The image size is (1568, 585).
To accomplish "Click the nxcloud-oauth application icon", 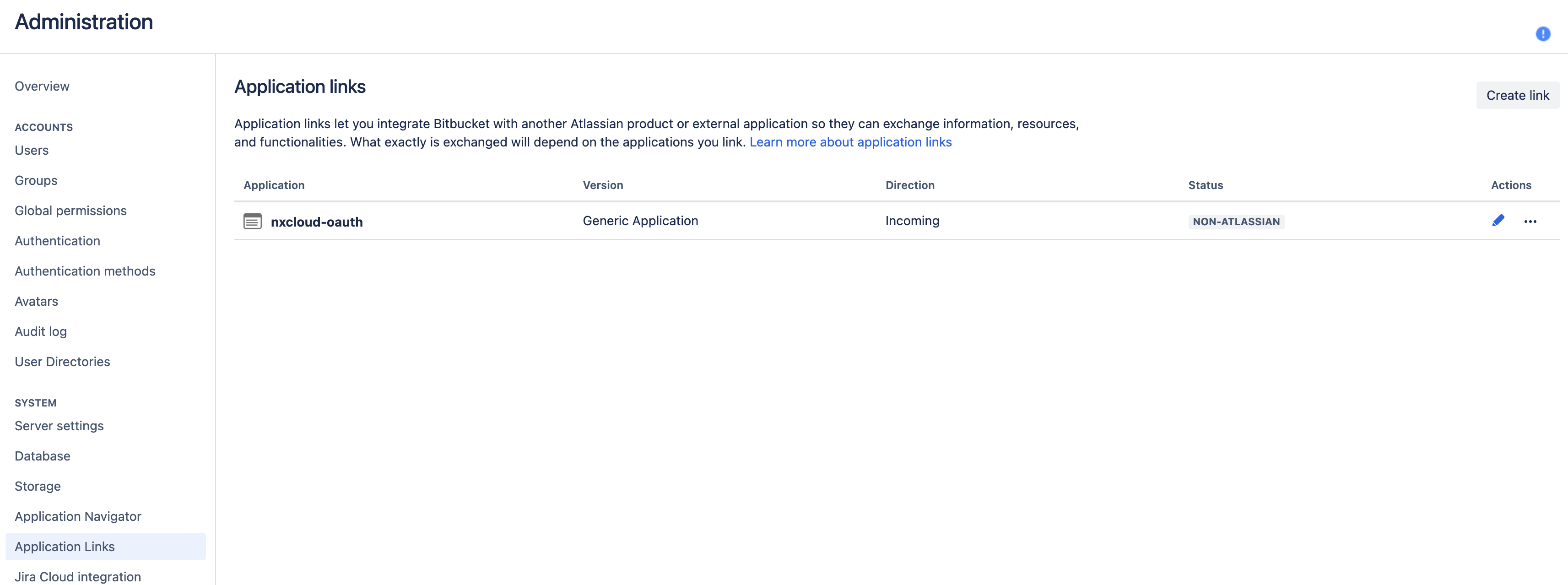I will pyautogui.click(x=253, y=222).
